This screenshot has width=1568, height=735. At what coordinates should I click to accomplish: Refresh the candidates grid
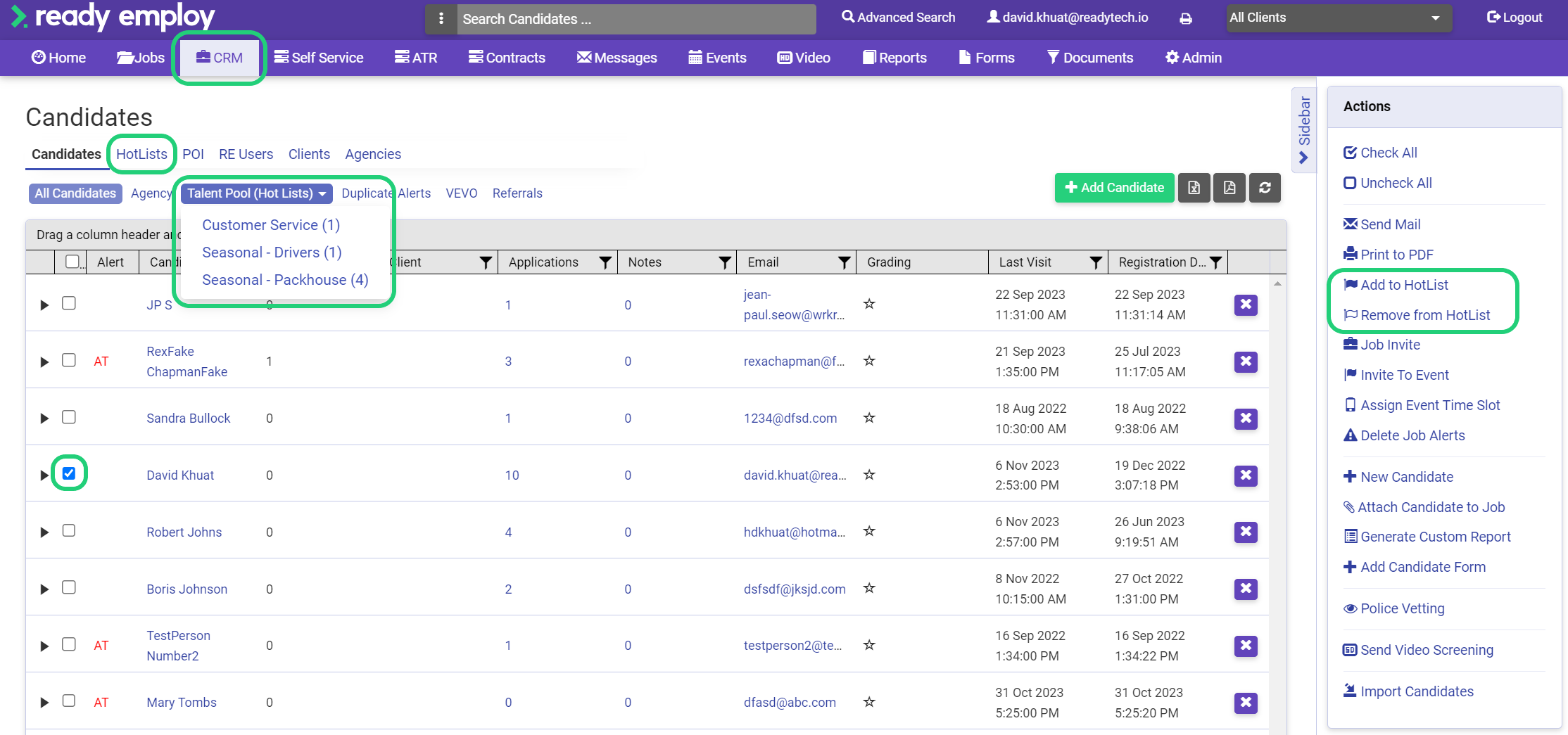pyautogui.click(x=1265, y=188)
